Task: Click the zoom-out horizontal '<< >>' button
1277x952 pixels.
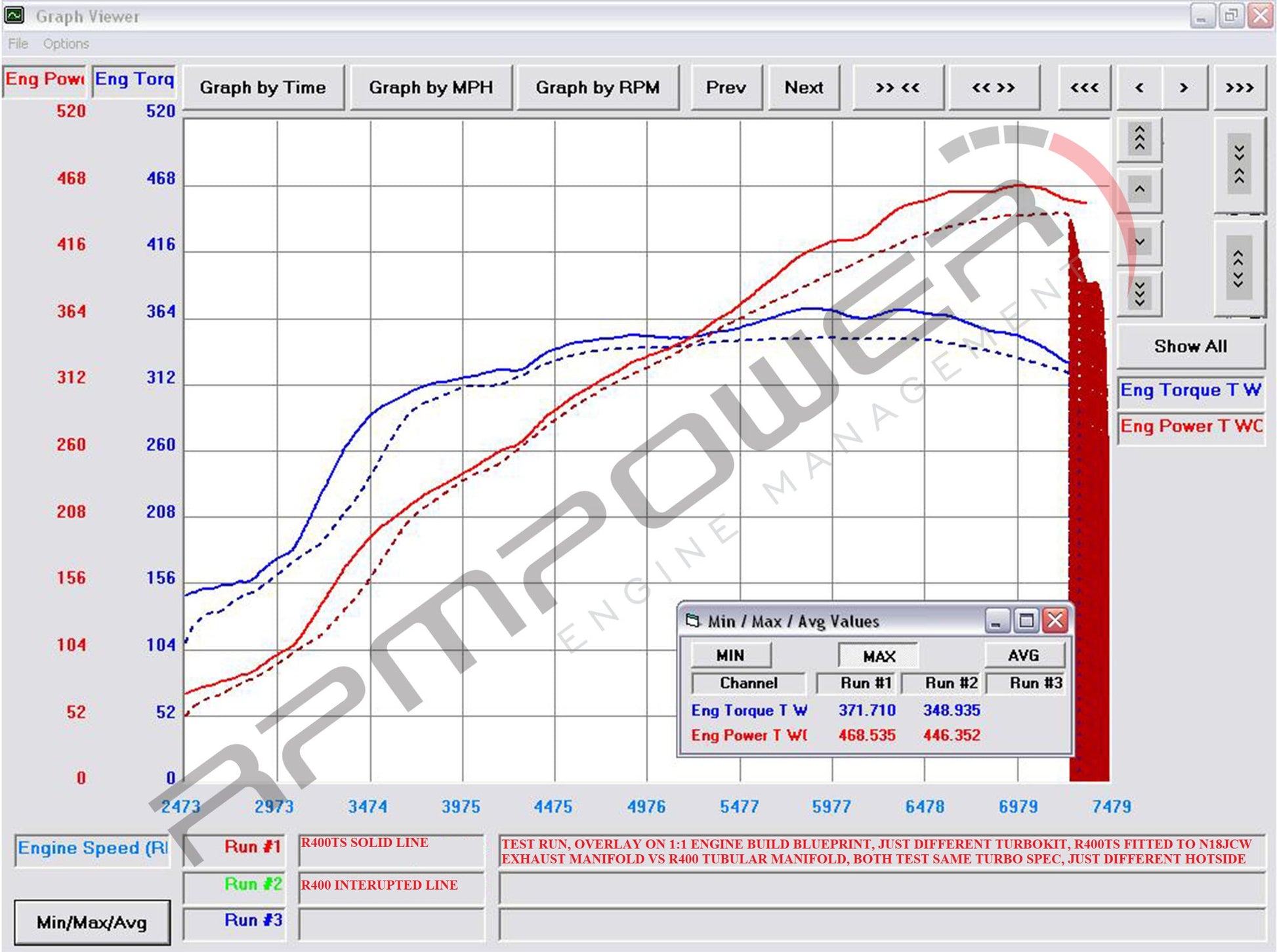Action: pos(993,87)
